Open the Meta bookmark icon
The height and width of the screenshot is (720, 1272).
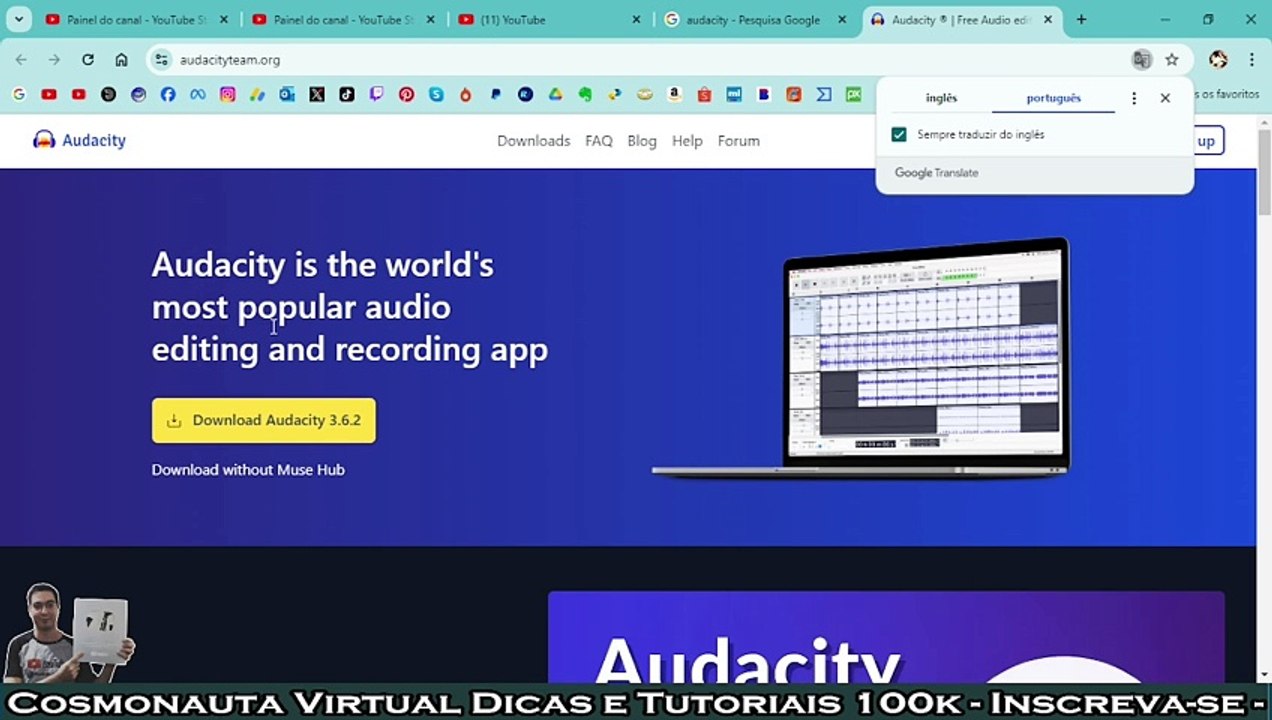pos(197,94)
